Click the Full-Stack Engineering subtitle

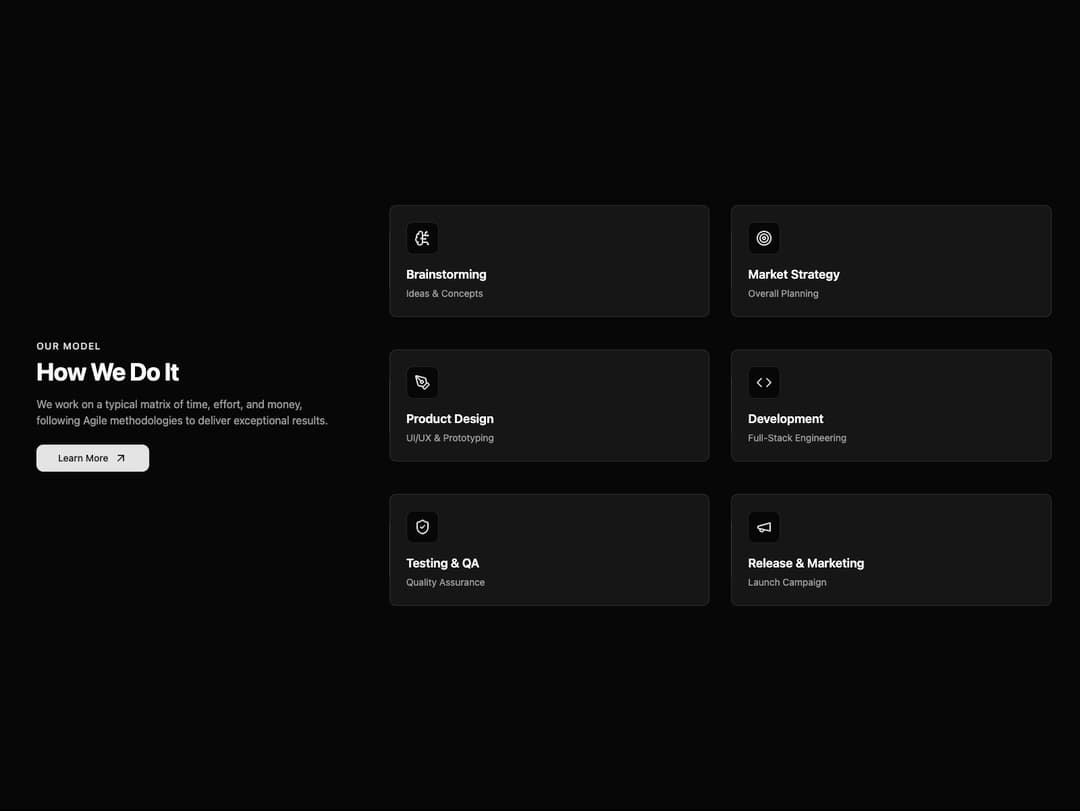coord(797,438)
